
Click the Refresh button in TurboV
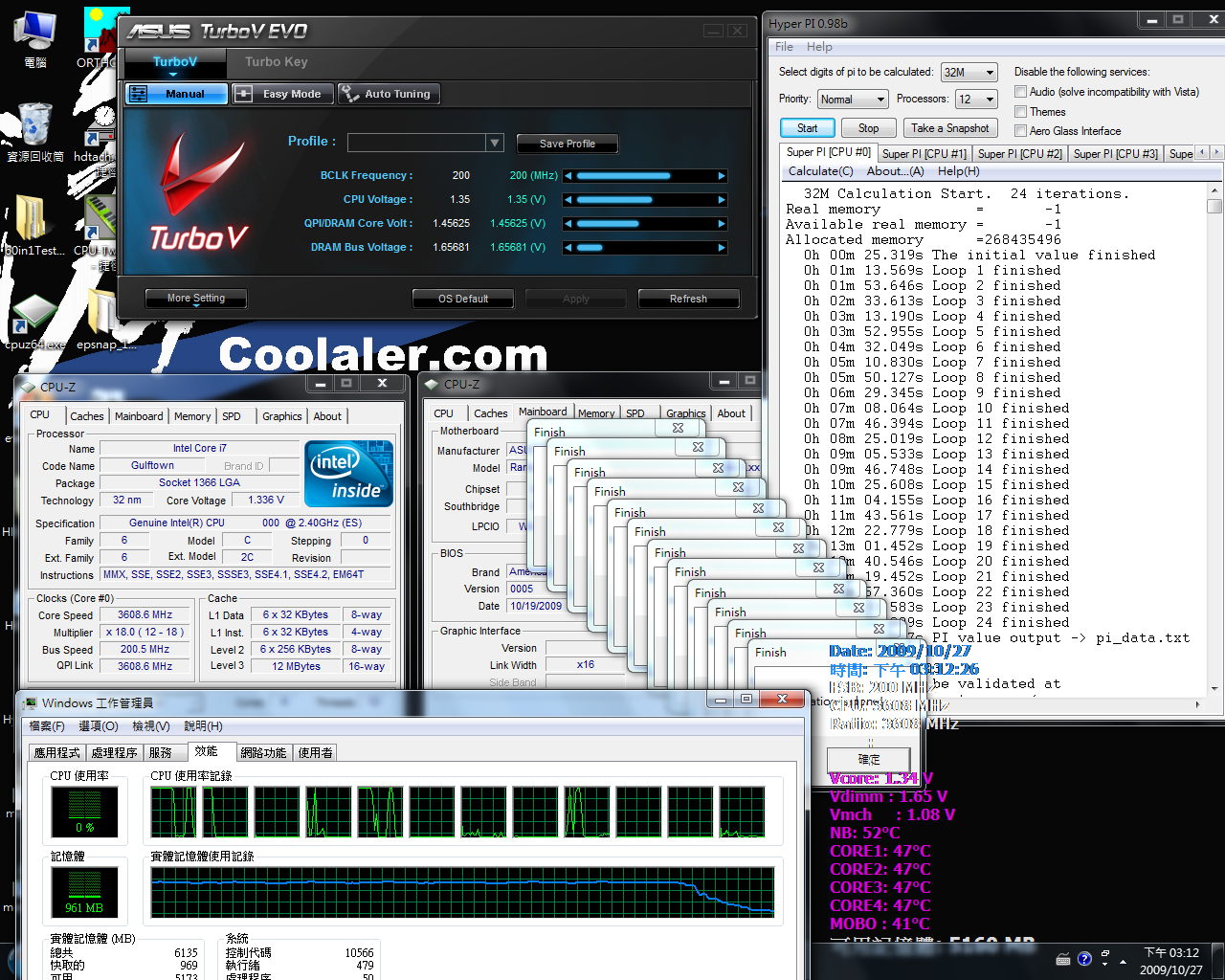(688, 299)
